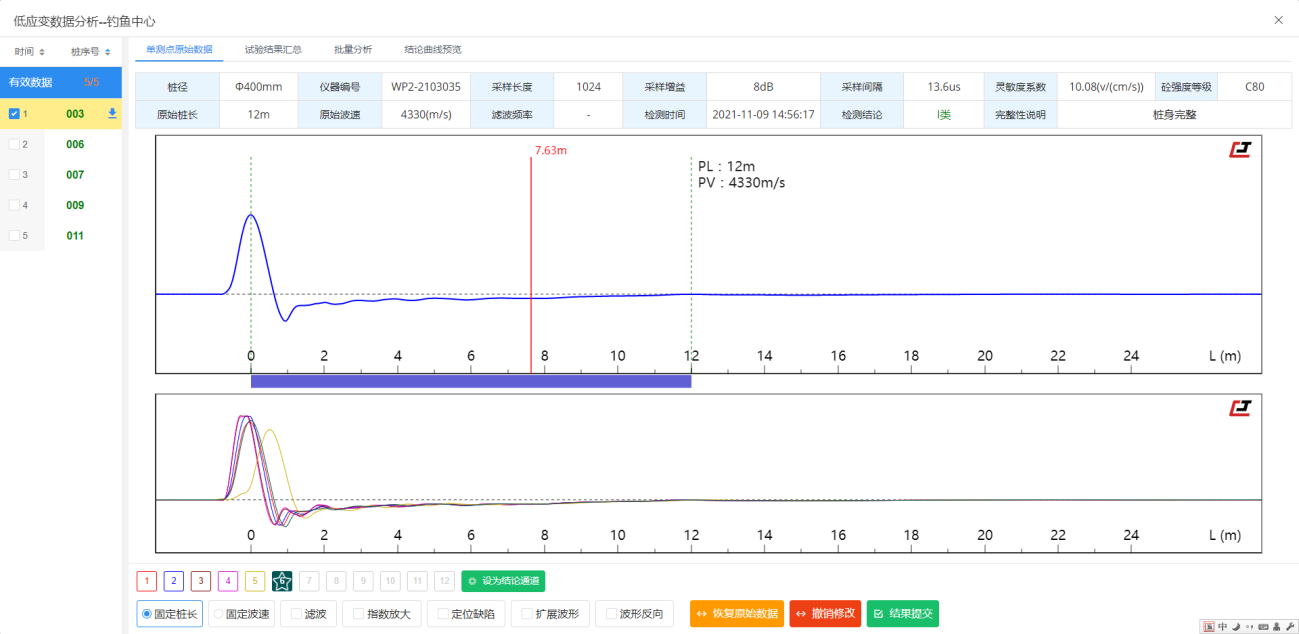This screenshot has height=634, width=1299.
Task: Enable the 指数放大 checkbox
Action: pyautogui.click(x=382, y=614)
